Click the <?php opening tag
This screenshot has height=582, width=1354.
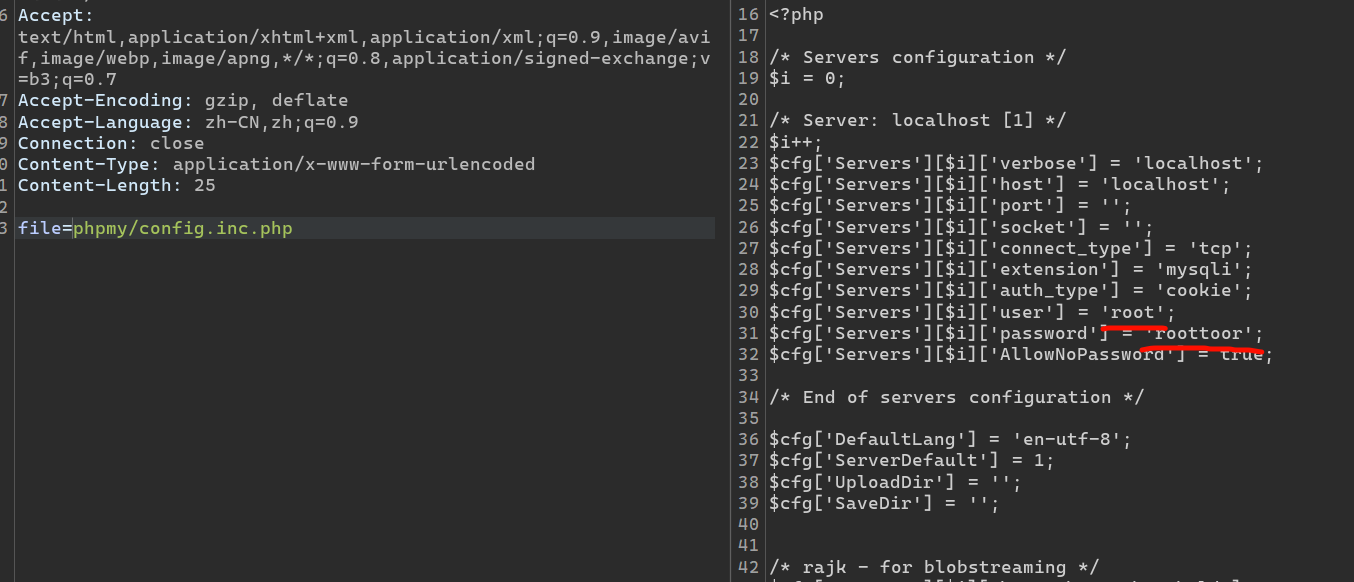[x=796, y=15]
